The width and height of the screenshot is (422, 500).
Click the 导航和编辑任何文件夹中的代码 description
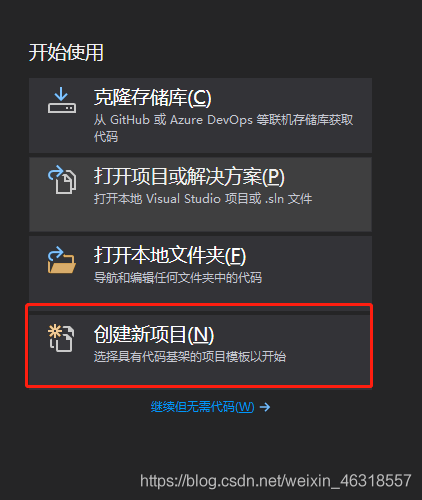pos(178,278)
